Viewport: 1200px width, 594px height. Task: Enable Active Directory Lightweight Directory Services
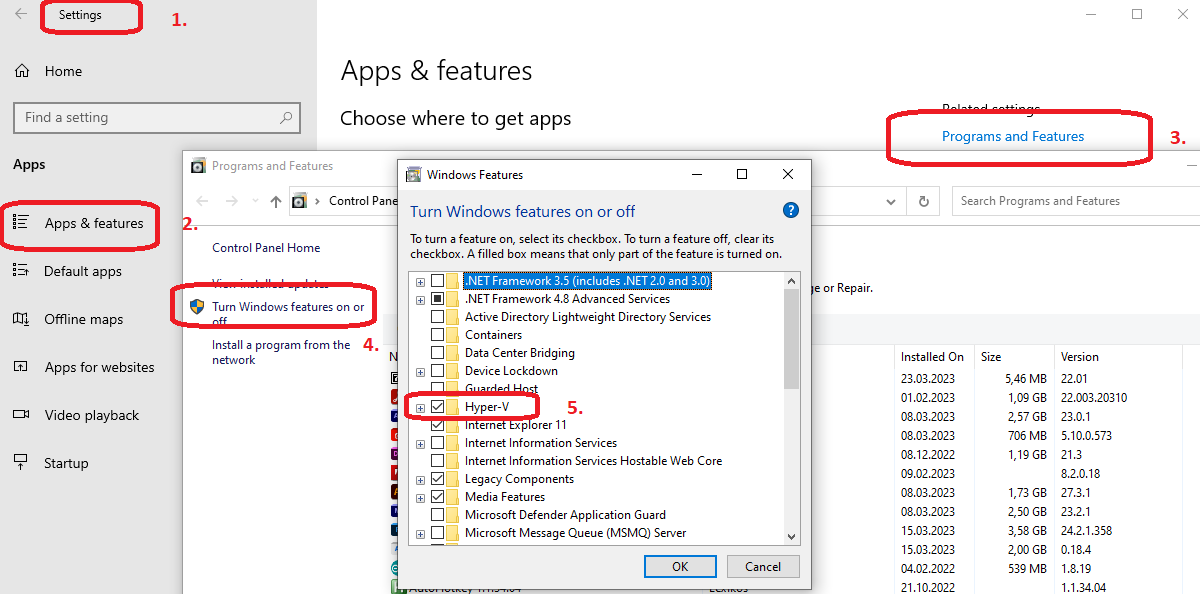[437, 317]
